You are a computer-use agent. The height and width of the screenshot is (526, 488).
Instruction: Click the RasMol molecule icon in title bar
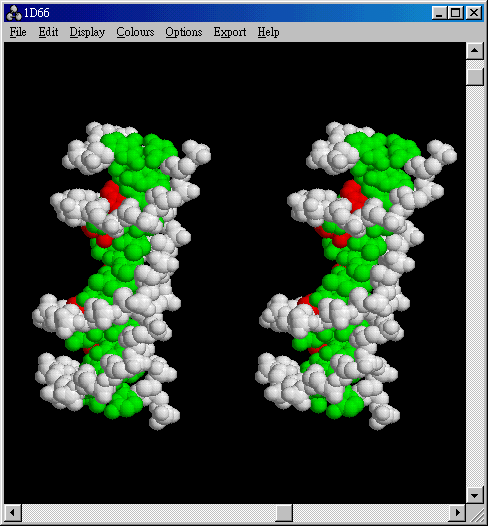pyautogui.click(x=14, y=13)
